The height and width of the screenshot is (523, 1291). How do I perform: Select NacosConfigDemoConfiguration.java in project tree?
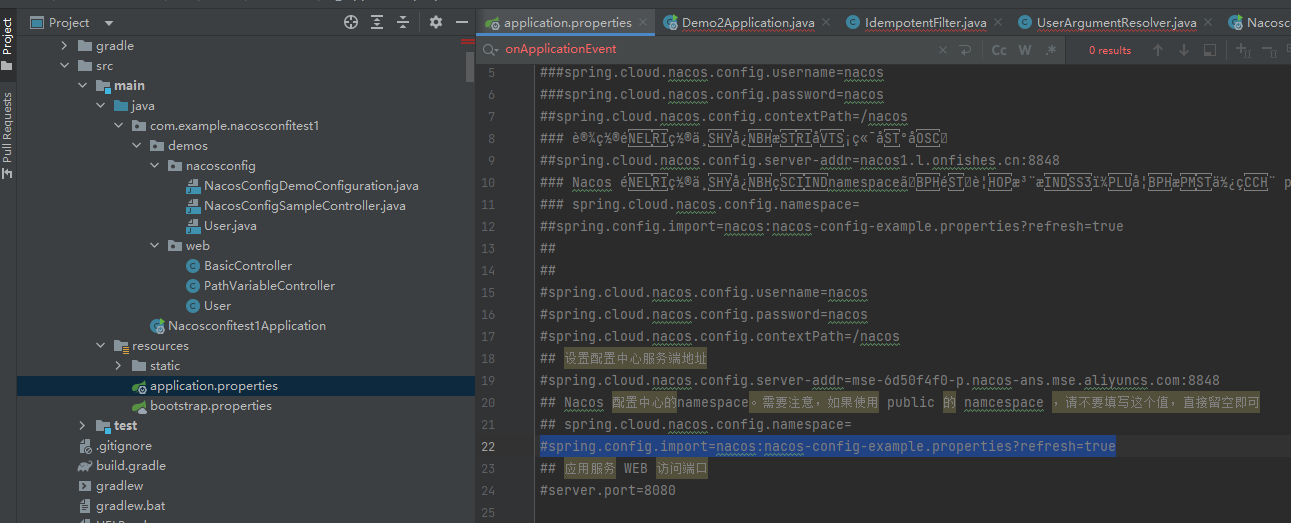pyautogui.click(x=311, y=186)
